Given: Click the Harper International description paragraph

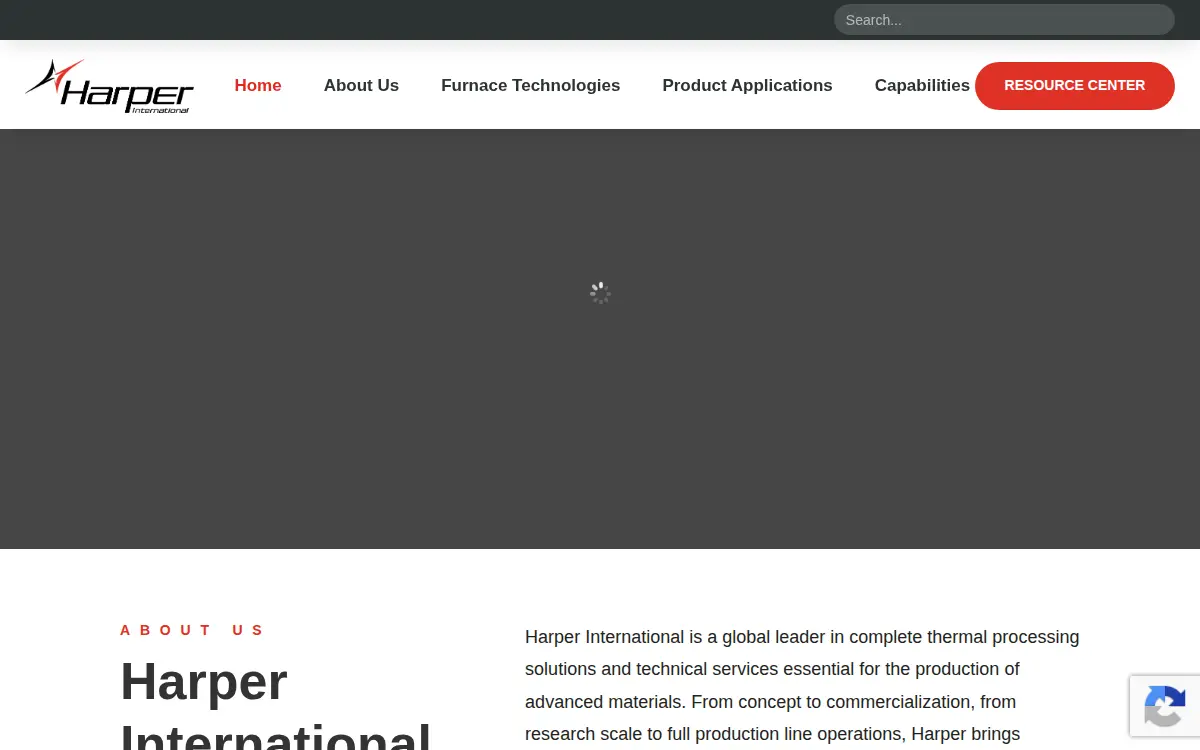Looking at the screenshot, I should tap(802, 687).
